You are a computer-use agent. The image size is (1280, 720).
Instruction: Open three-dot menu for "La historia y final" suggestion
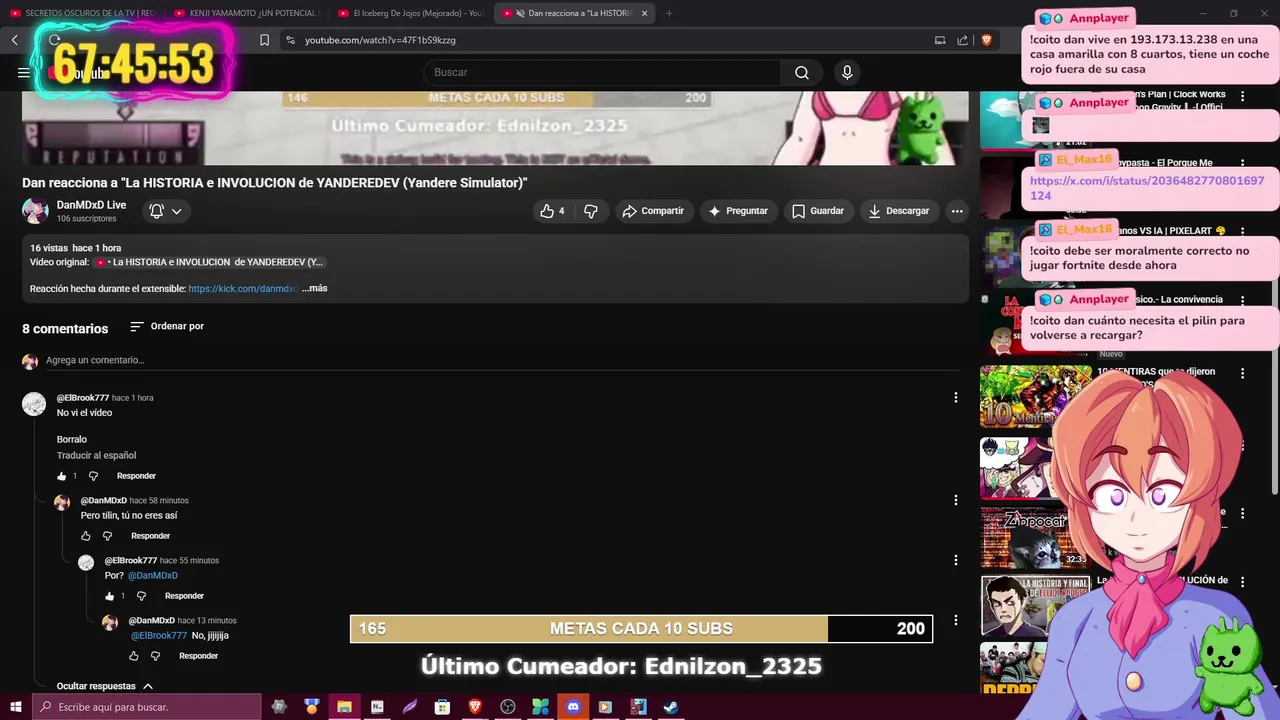click(x=1243, y=581)
